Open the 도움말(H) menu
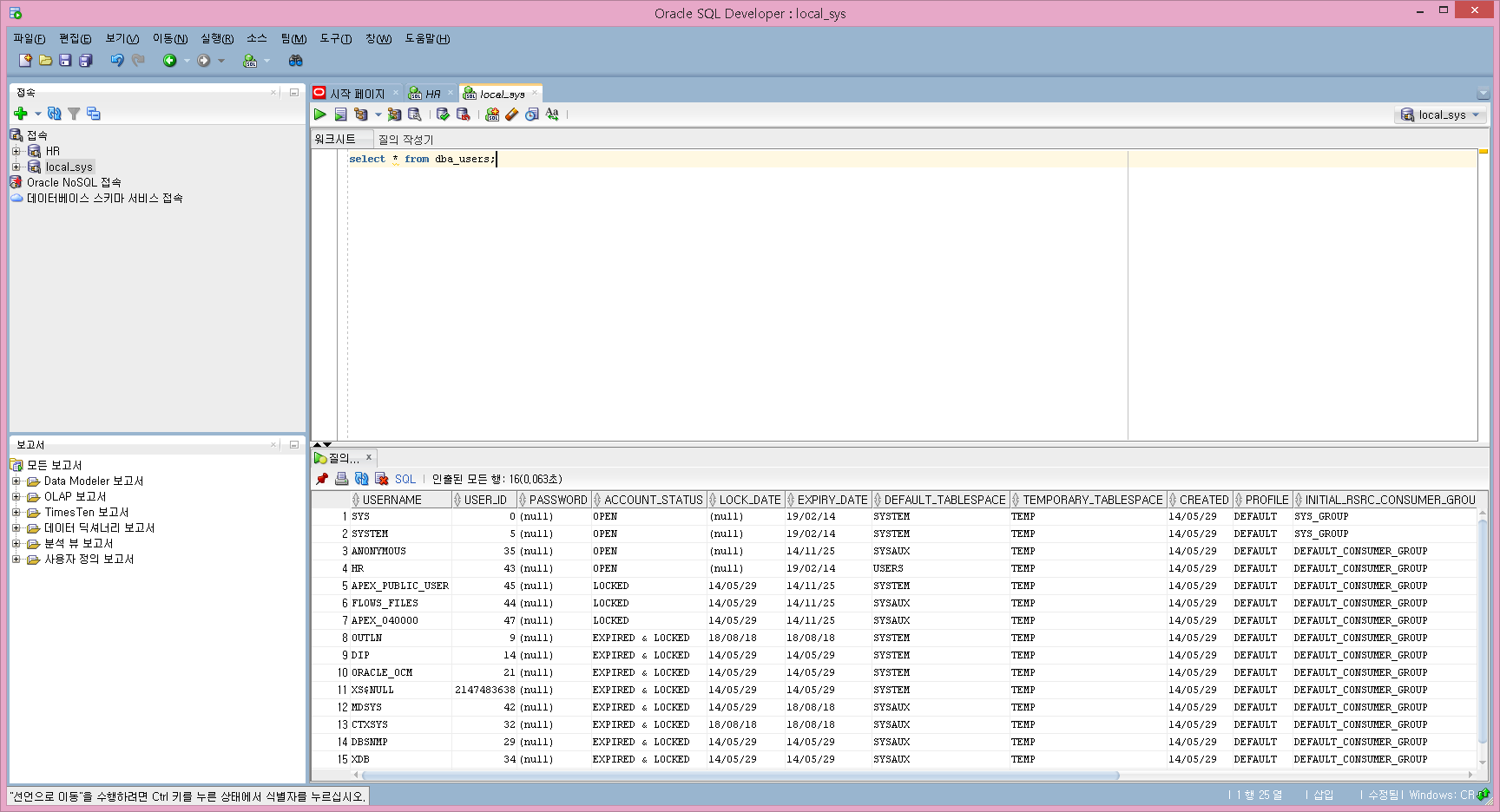 pos(427,39)
